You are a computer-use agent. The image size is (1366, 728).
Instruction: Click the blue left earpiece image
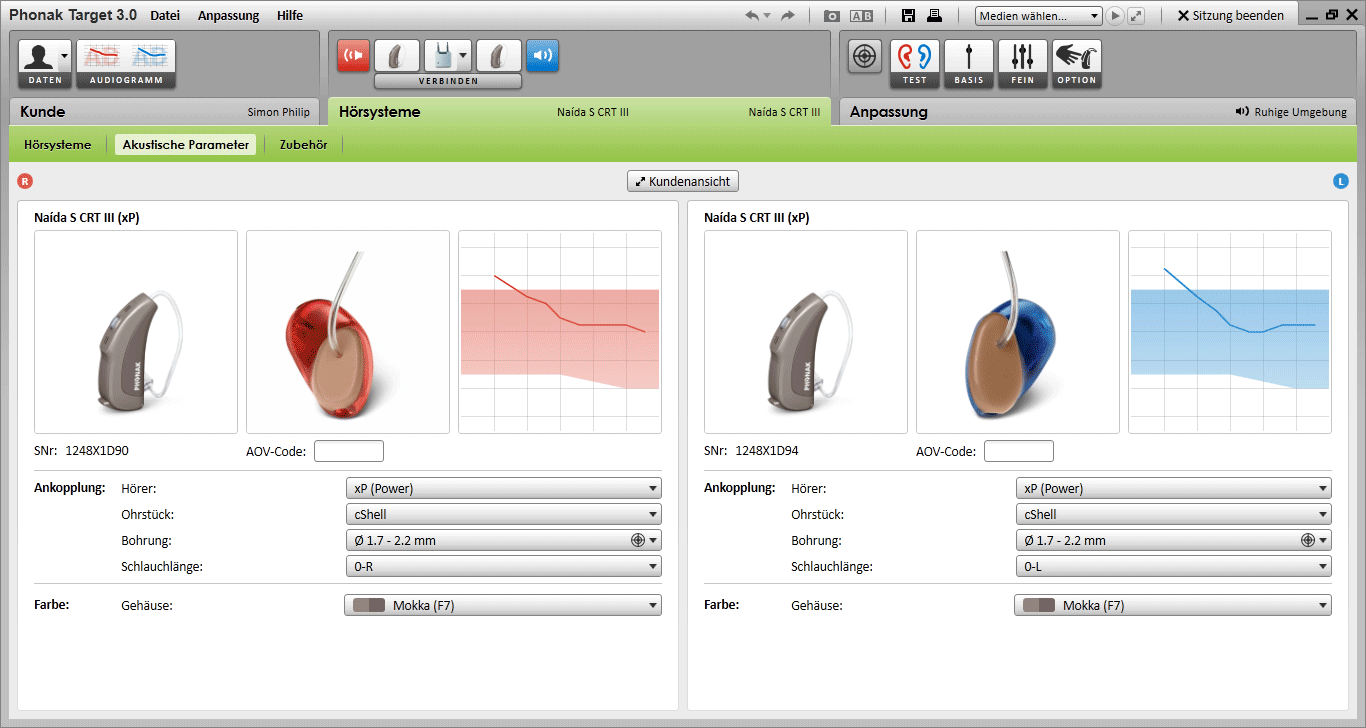(x=1018, y=332)
